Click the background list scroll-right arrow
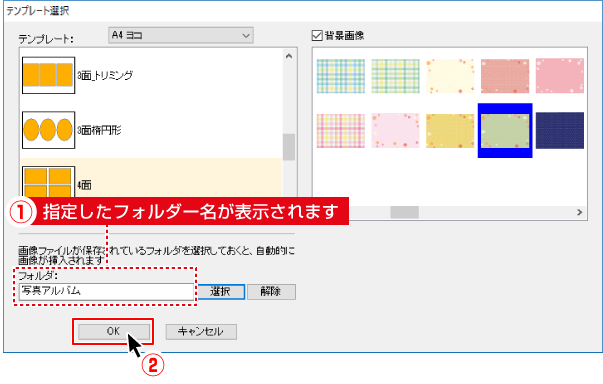The image size is (603, 384). pos(580,212)
